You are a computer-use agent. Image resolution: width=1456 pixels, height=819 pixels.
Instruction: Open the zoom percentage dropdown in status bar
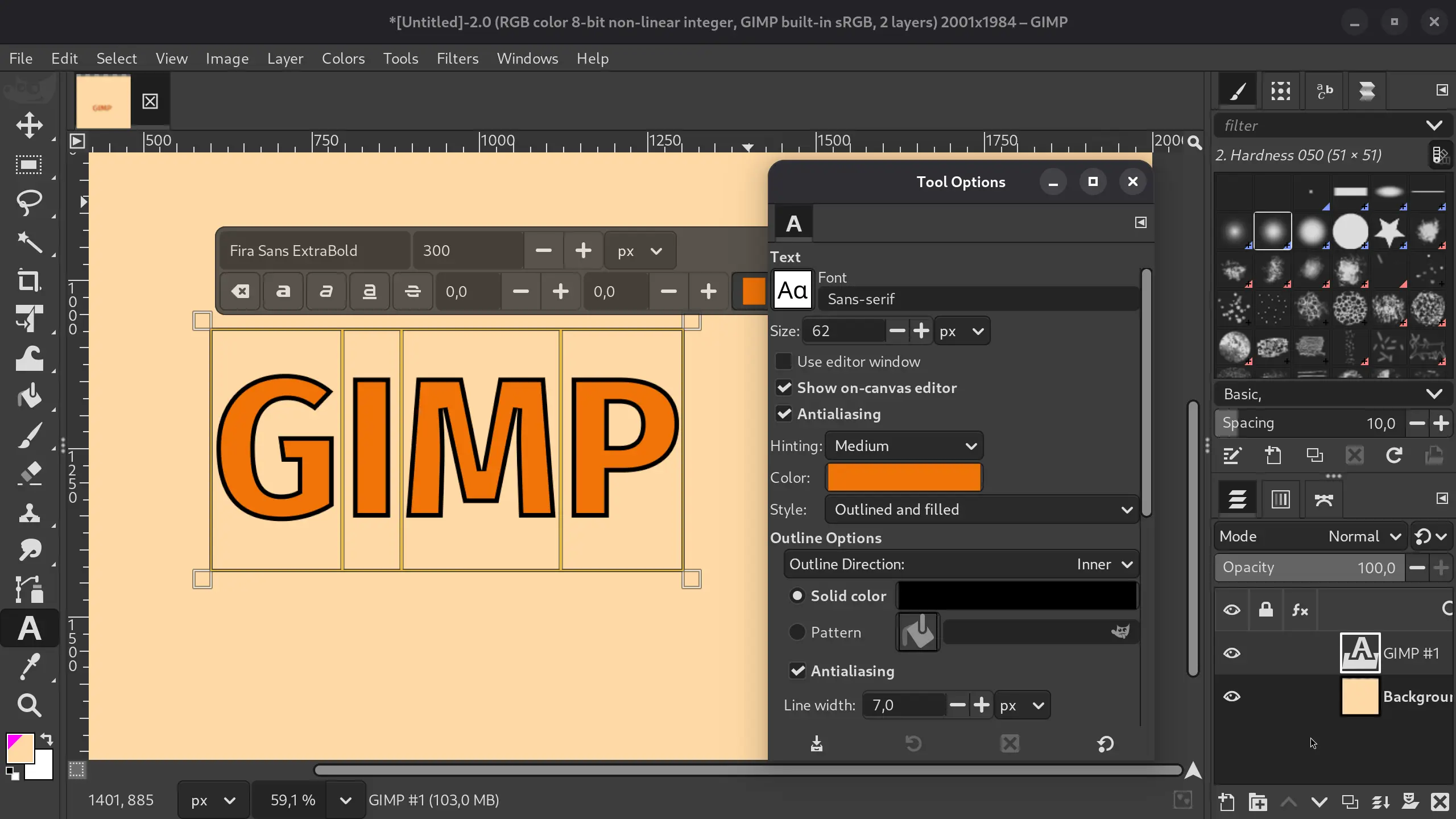345,801
